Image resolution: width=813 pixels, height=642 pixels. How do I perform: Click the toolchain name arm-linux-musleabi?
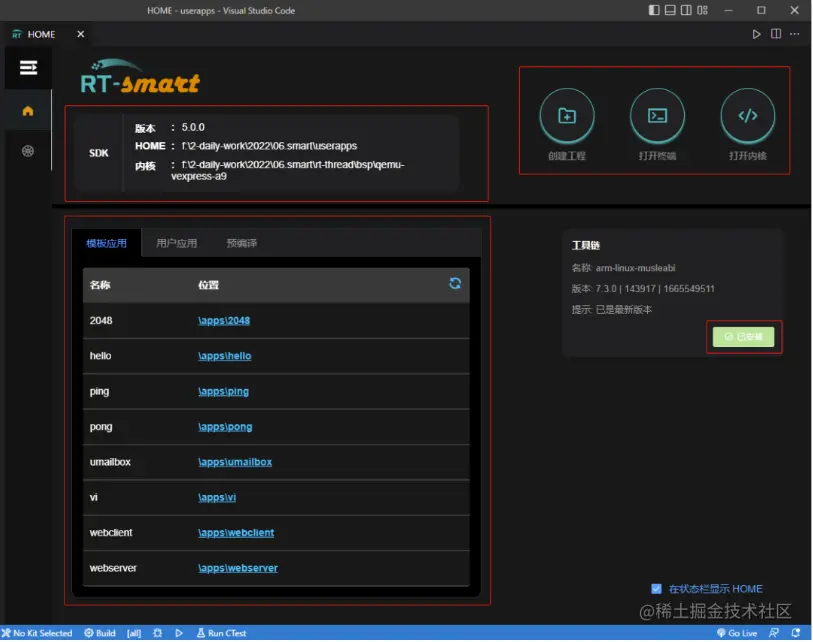click(635, 268)
